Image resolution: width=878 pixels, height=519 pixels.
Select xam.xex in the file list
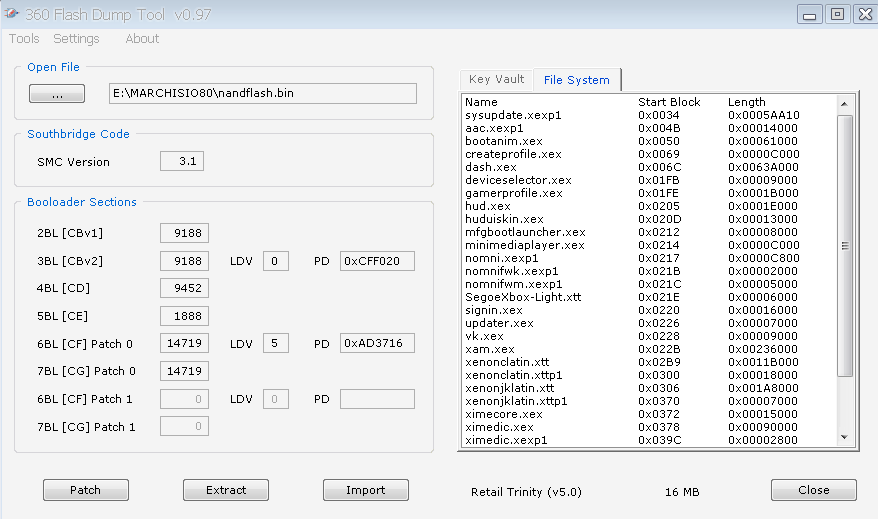[490, 349]
